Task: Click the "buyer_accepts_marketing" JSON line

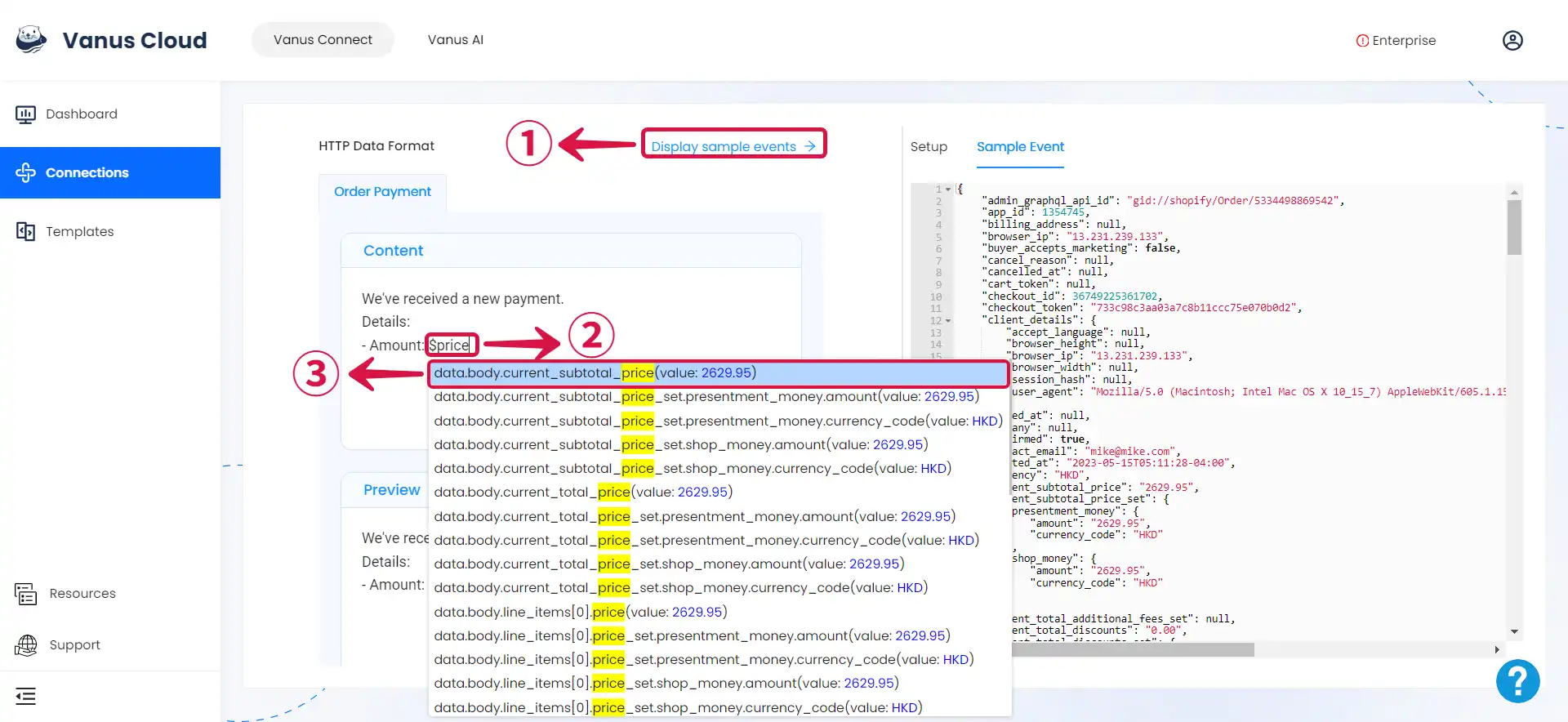Action: (x=1080, y=248)
